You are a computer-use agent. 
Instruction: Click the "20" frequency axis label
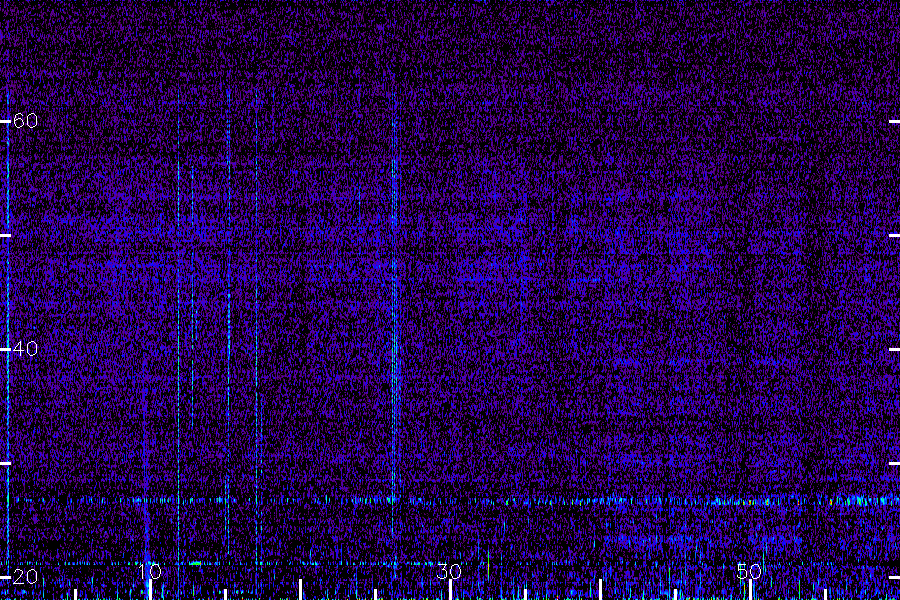tap(25, 576)
